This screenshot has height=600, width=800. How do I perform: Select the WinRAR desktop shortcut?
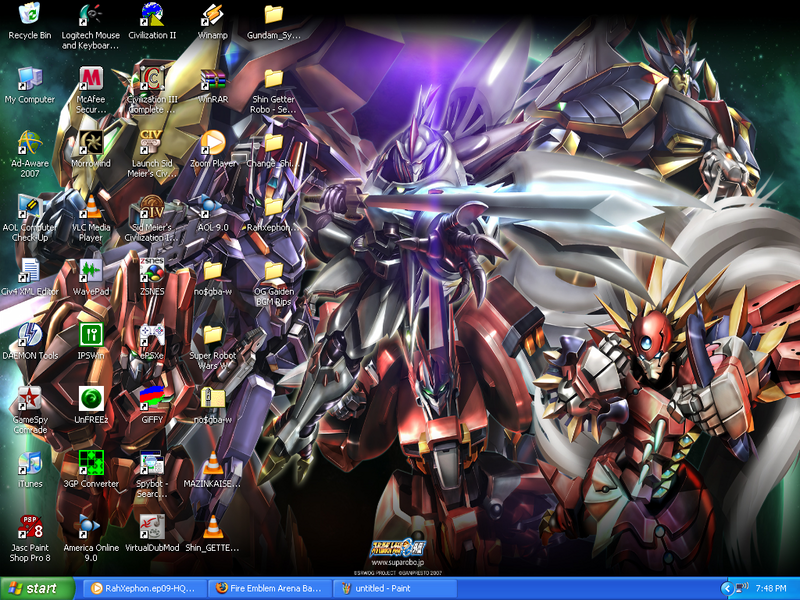[212, 79]
